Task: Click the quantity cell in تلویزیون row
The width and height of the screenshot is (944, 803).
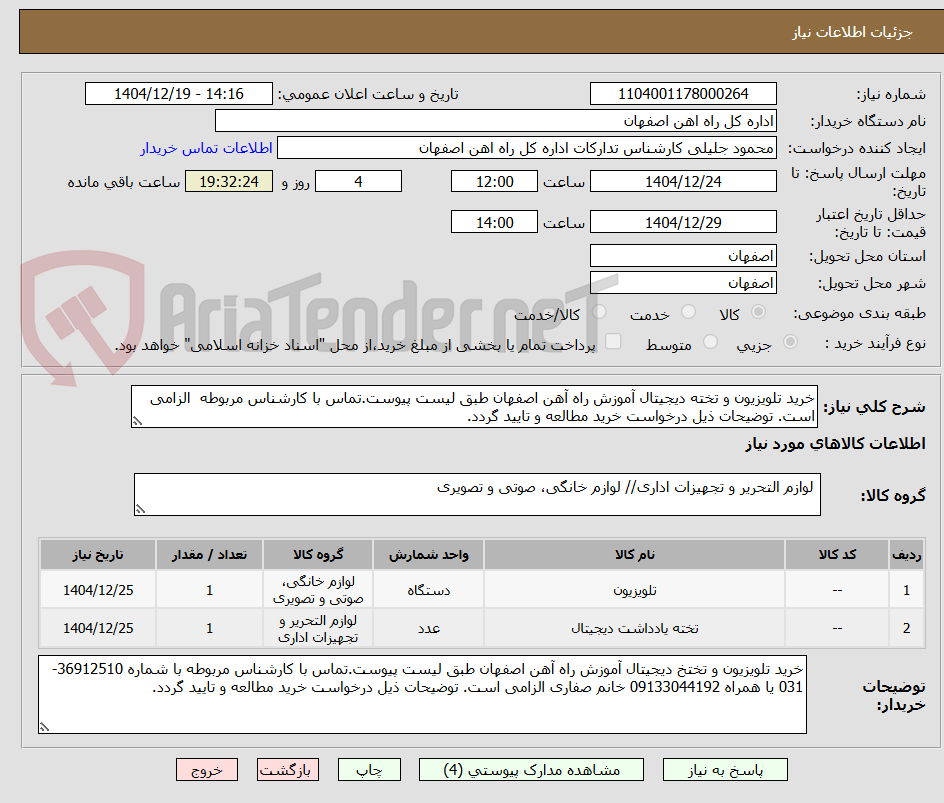Action: (x=210, y=590)
